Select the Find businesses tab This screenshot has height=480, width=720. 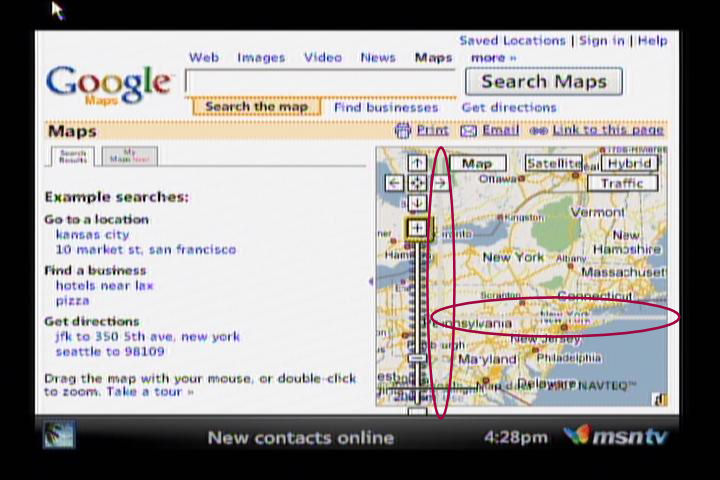(x=386, y=107)
